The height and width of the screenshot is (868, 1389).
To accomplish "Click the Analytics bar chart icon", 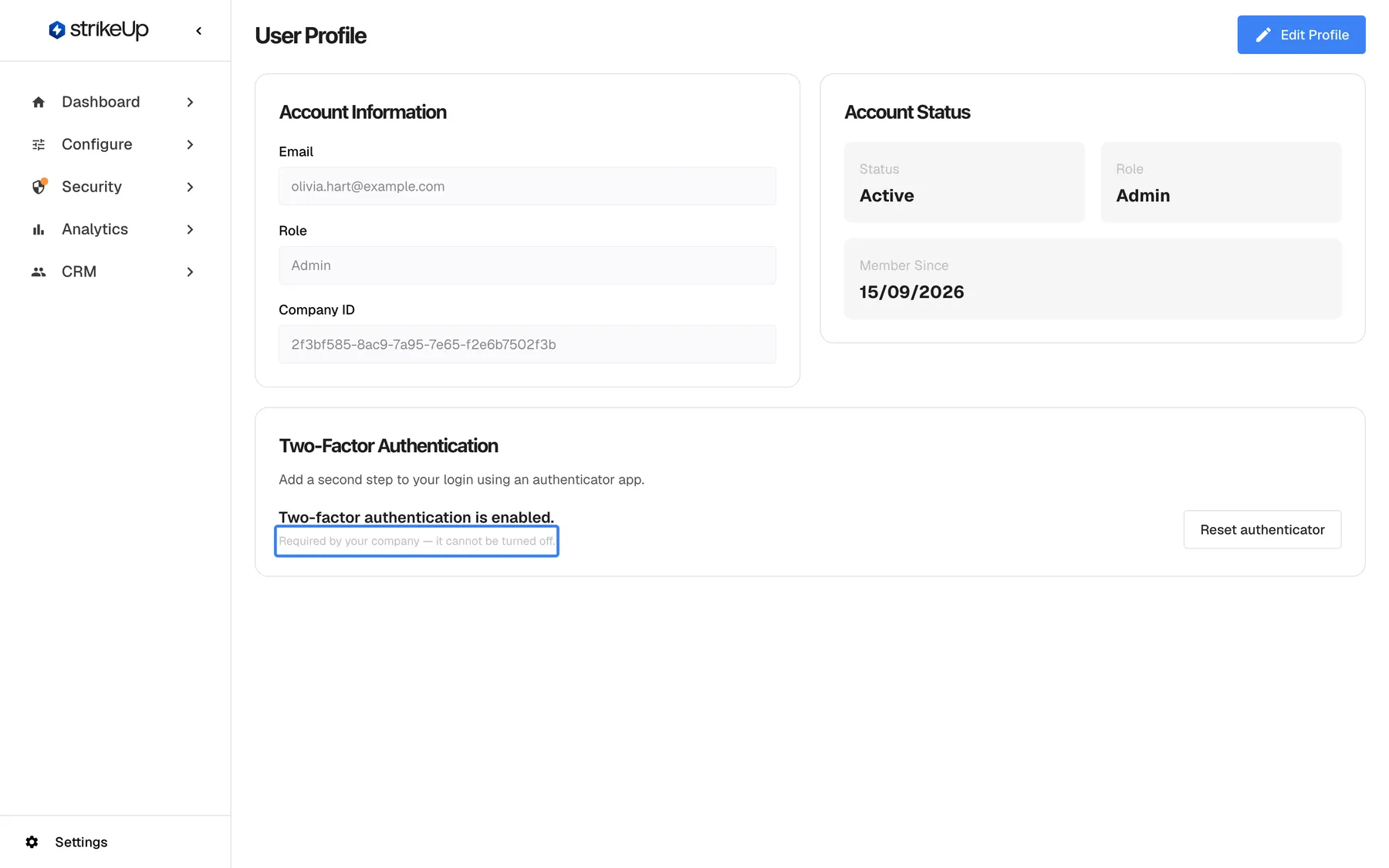I will (x=39, y=229).
